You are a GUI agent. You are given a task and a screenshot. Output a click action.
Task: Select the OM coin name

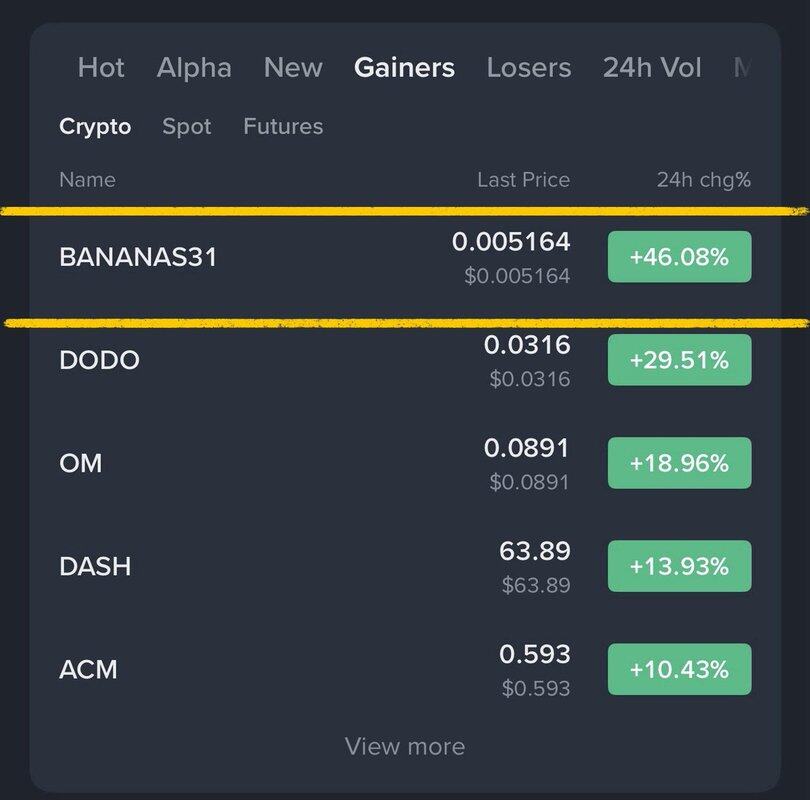coord(81,464)
